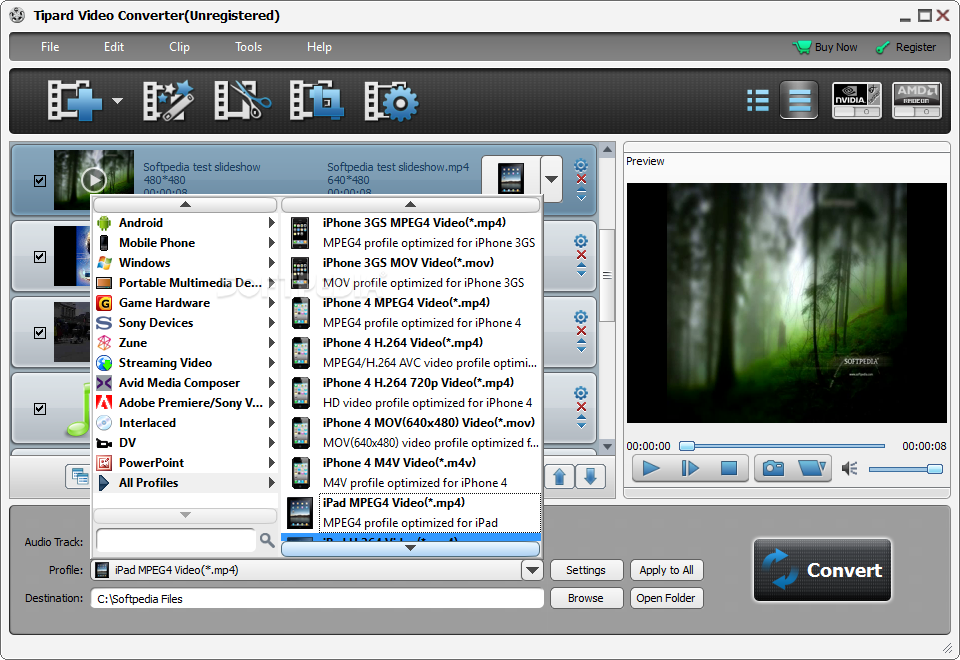Adjust the preview volume slider
Image resolution: width=960 pixels, height=660 pixels.
point(906,469)
